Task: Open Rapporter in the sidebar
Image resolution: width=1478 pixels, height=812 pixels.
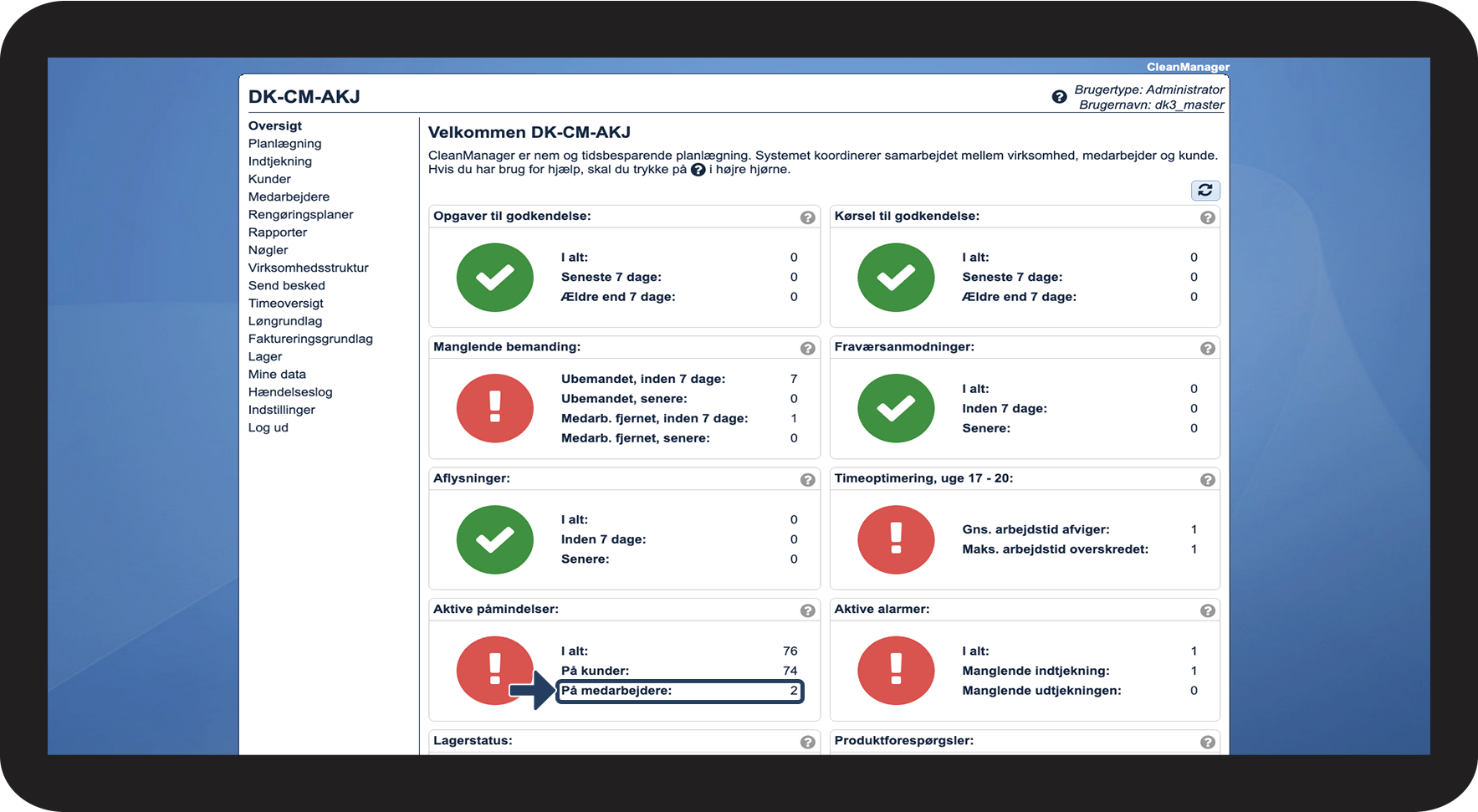Action: [x=278, y=232]
